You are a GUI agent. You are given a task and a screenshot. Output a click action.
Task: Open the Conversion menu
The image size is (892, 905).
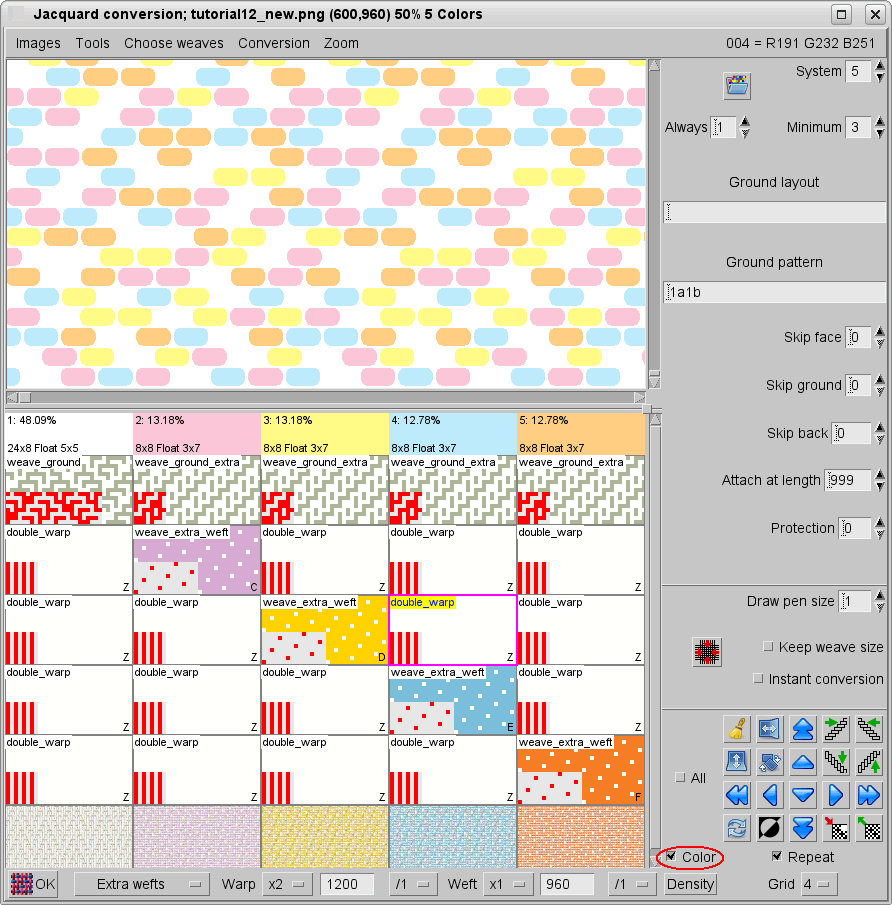[x=273, y=43]
